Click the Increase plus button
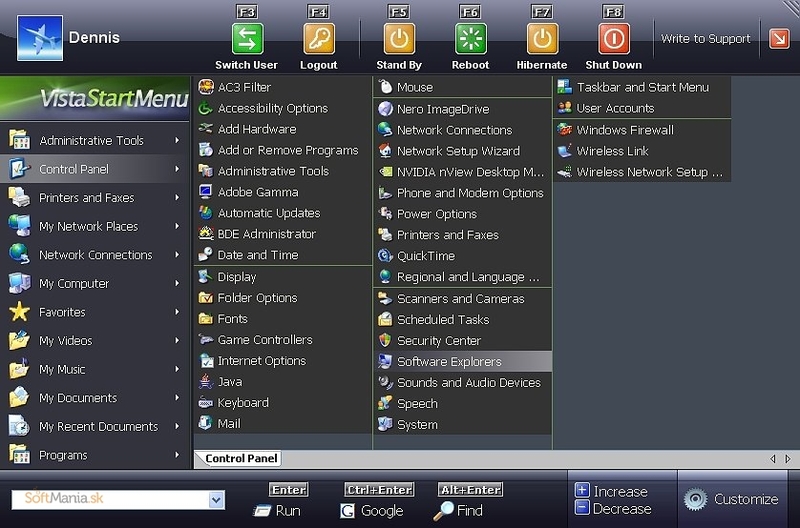800x528 pixels. click(x=583, y=491)
